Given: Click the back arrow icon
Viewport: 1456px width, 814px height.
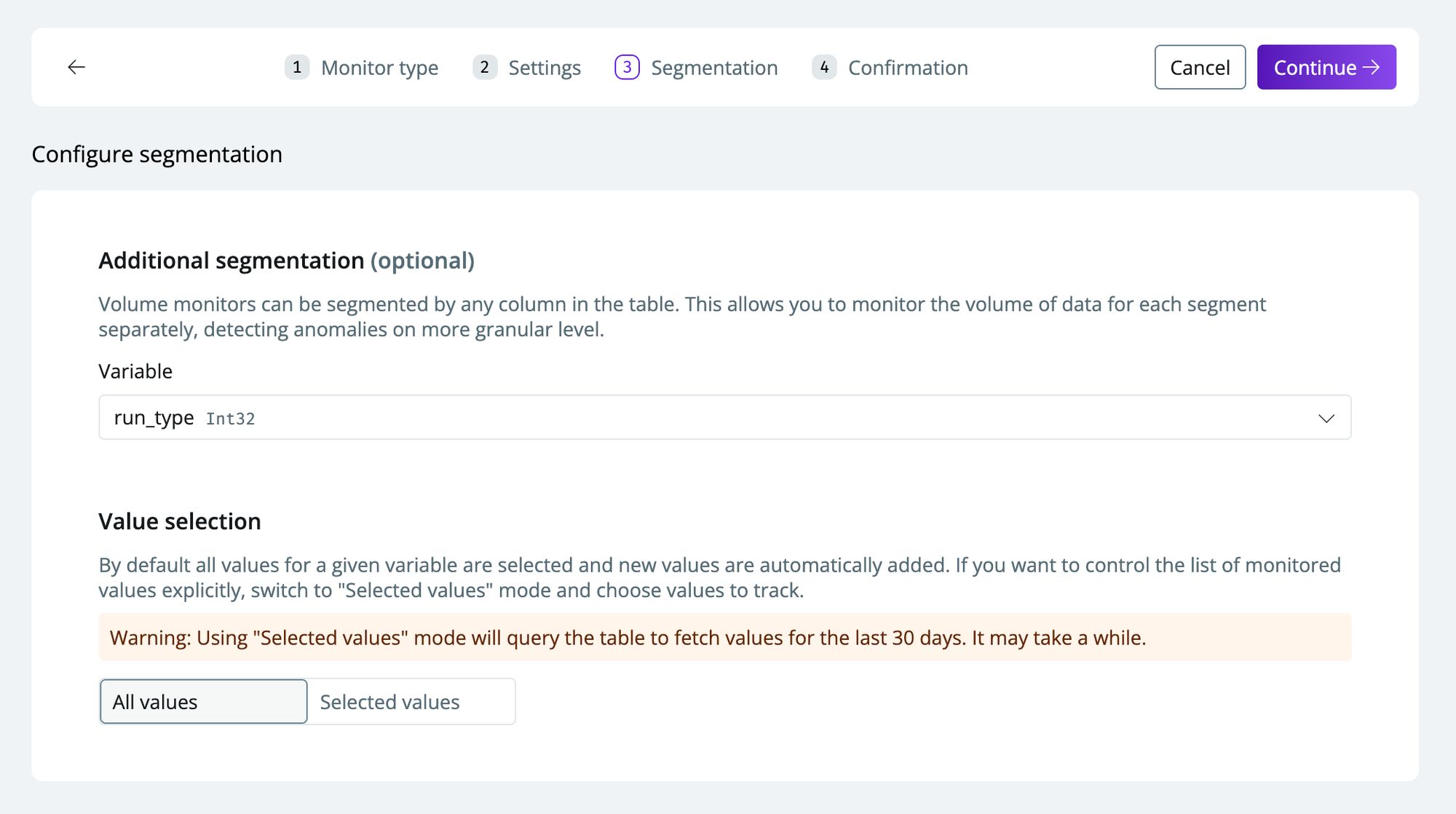Looking at the screenshot, I should click(x=76, y=67).
